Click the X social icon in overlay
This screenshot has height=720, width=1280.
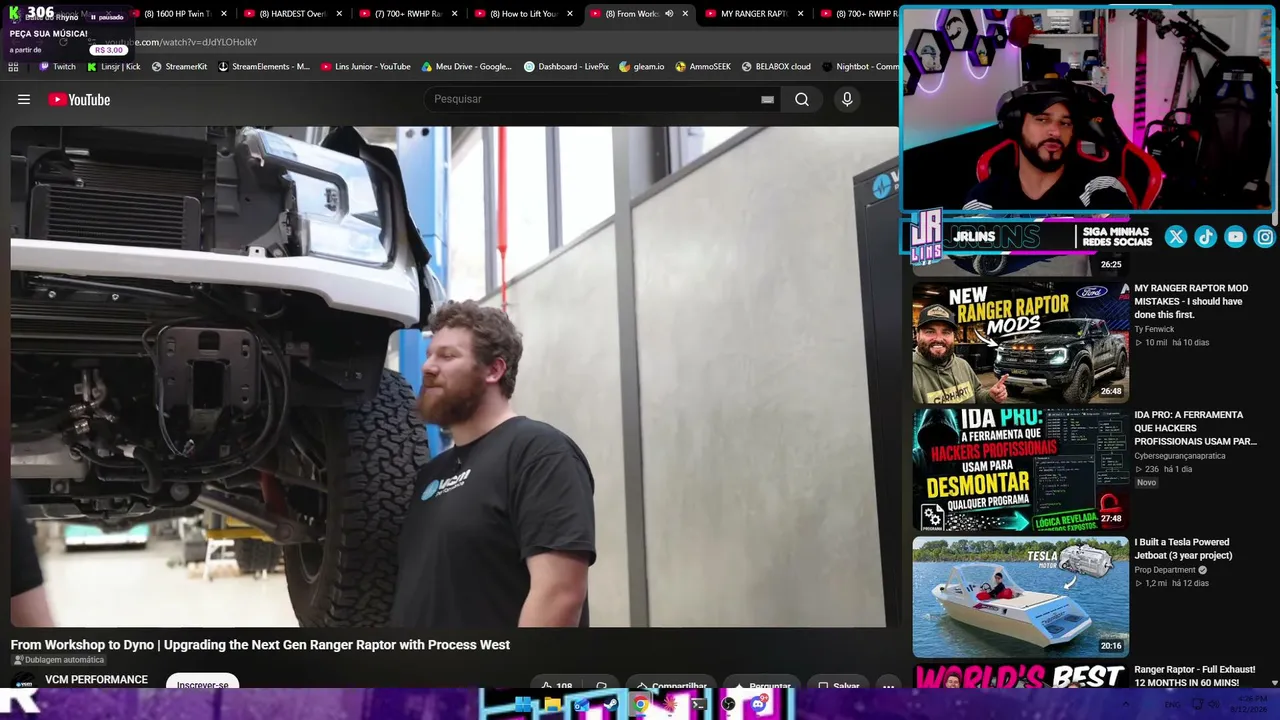(1176, 237)
